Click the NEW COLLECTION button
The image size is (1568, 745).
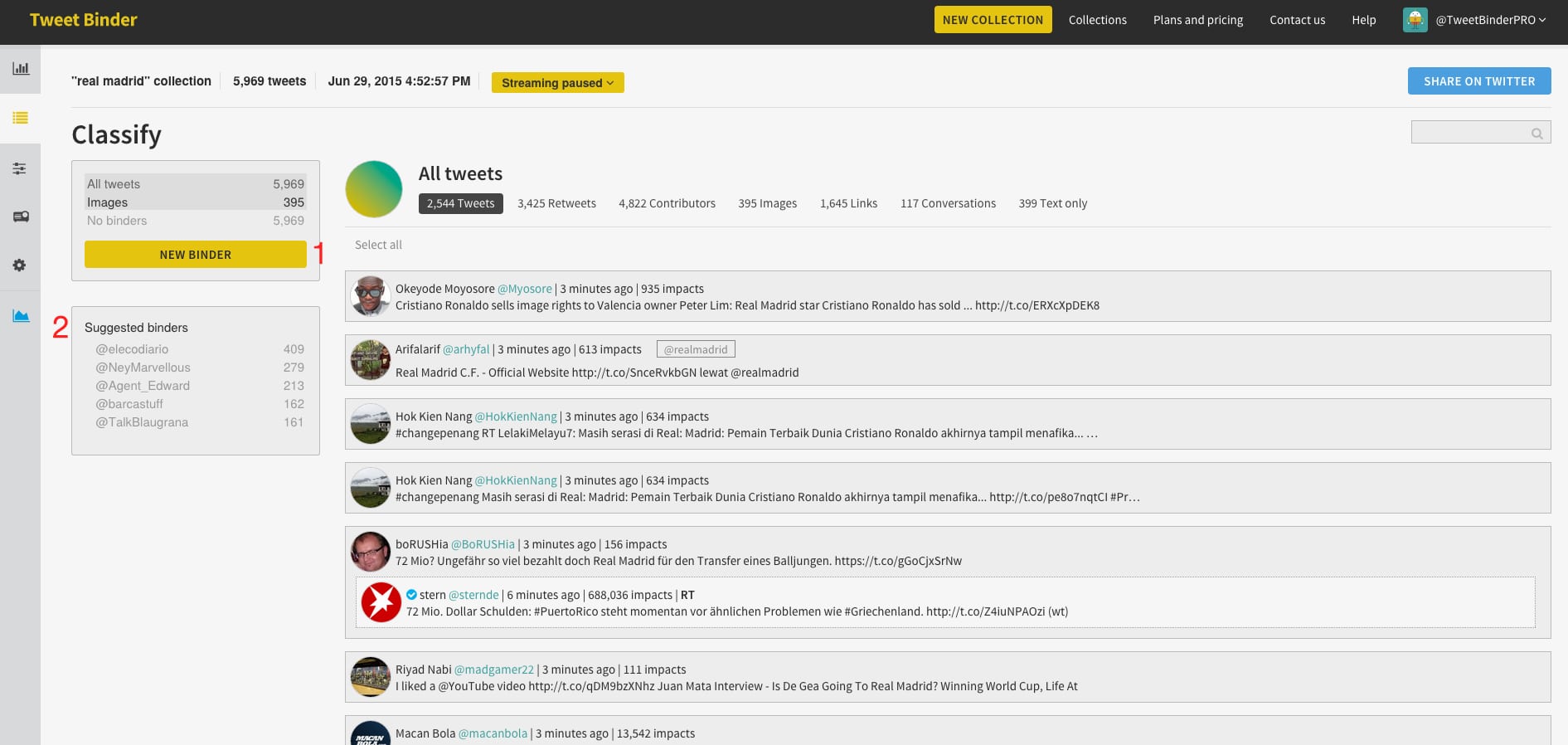[993, 20]
